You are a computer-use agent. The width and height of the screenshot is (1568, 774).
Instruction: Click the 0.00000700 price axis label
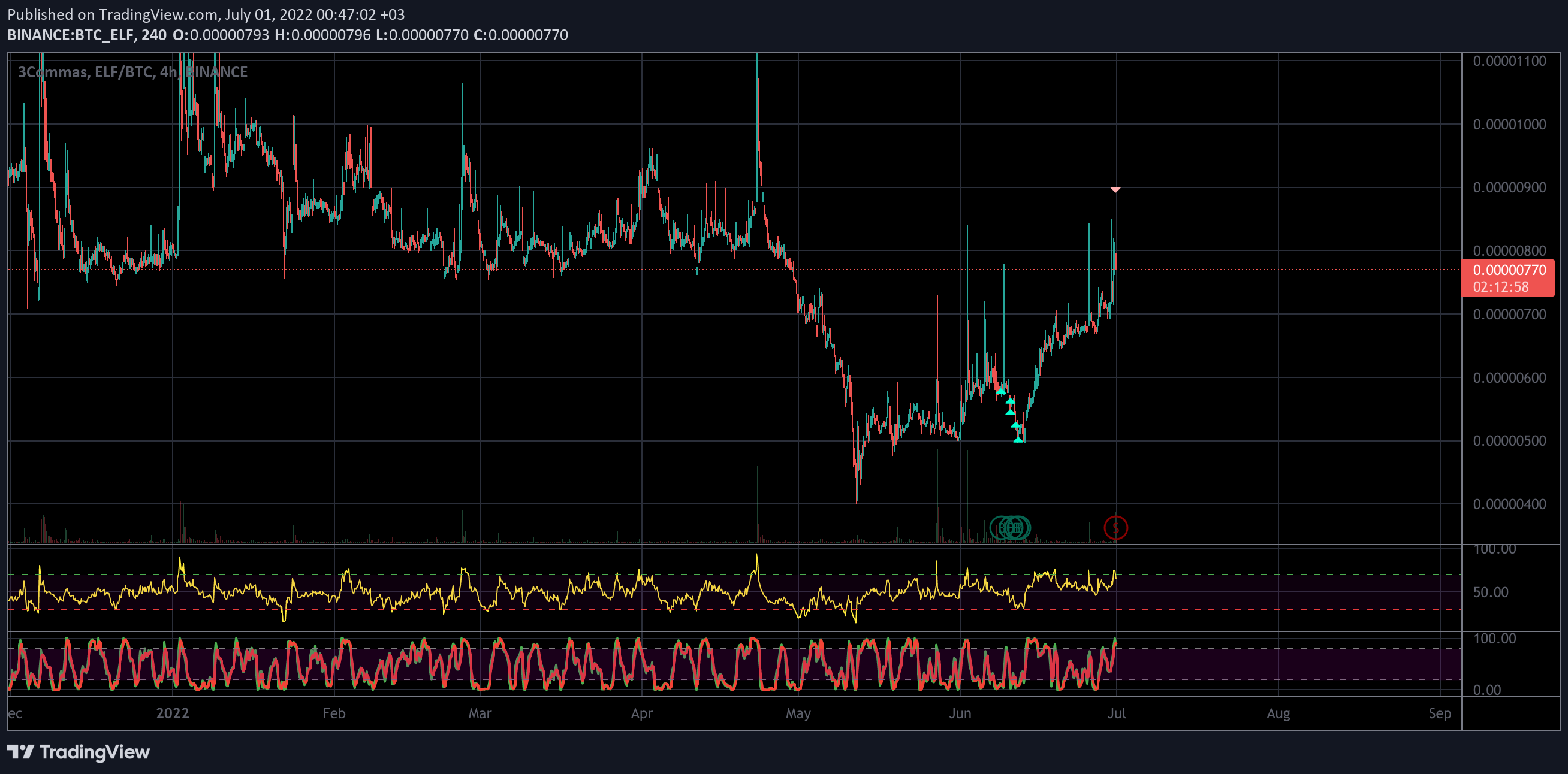[1509, 315]
